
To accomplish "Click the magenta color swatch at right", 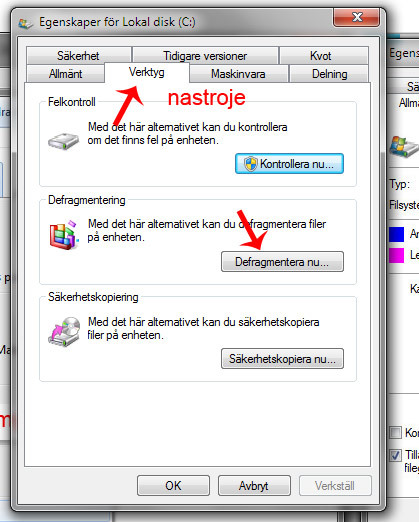I will [397, 255].
